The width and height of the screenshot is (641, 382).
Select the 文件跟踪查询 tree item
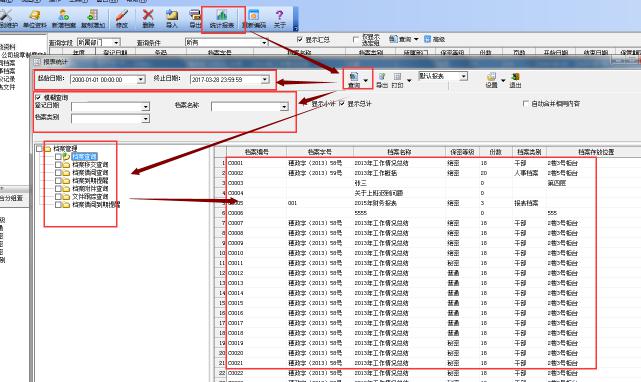90,196
